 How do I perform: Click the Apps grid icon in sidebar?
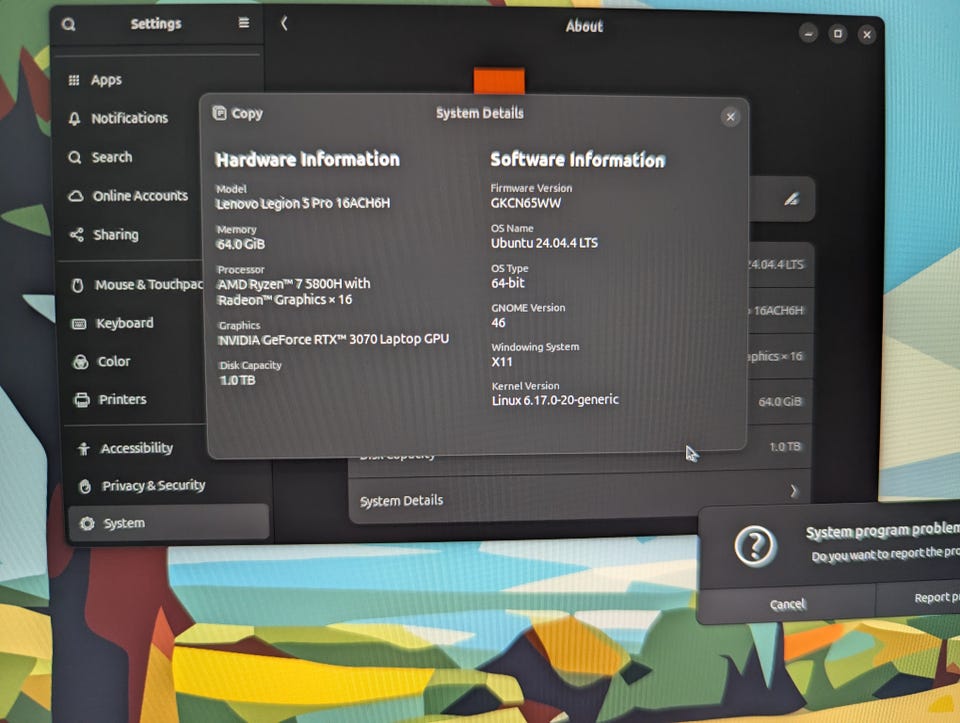coord(73,80)
